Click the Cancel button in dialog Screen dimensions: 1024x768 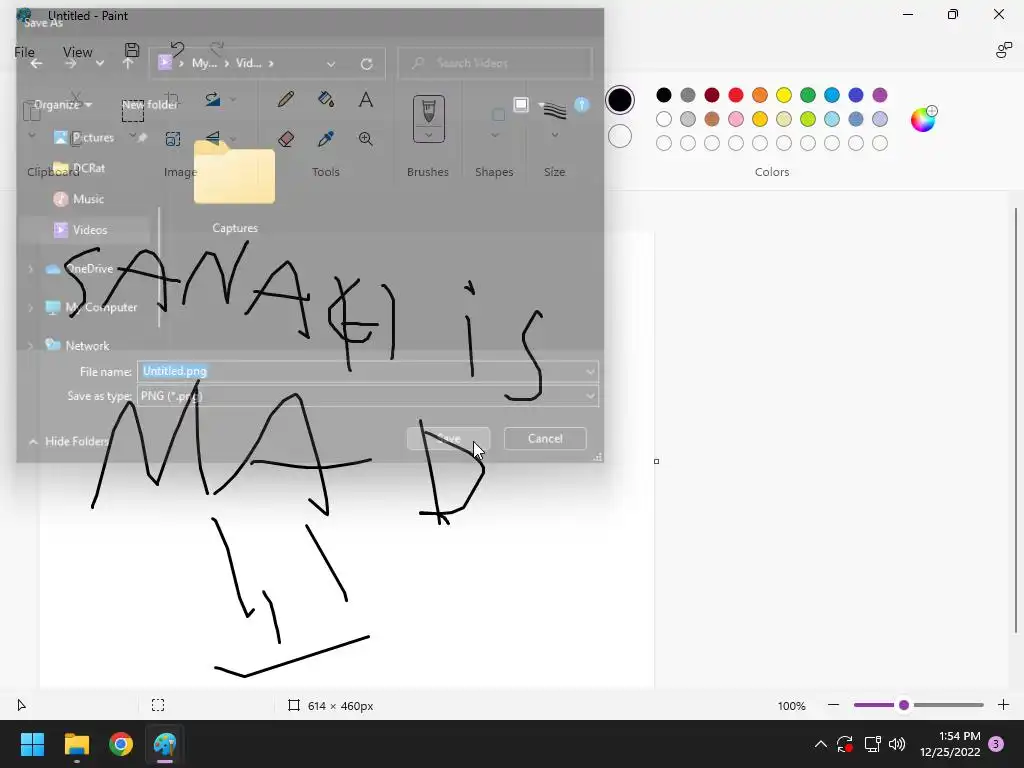coord(545,438)
